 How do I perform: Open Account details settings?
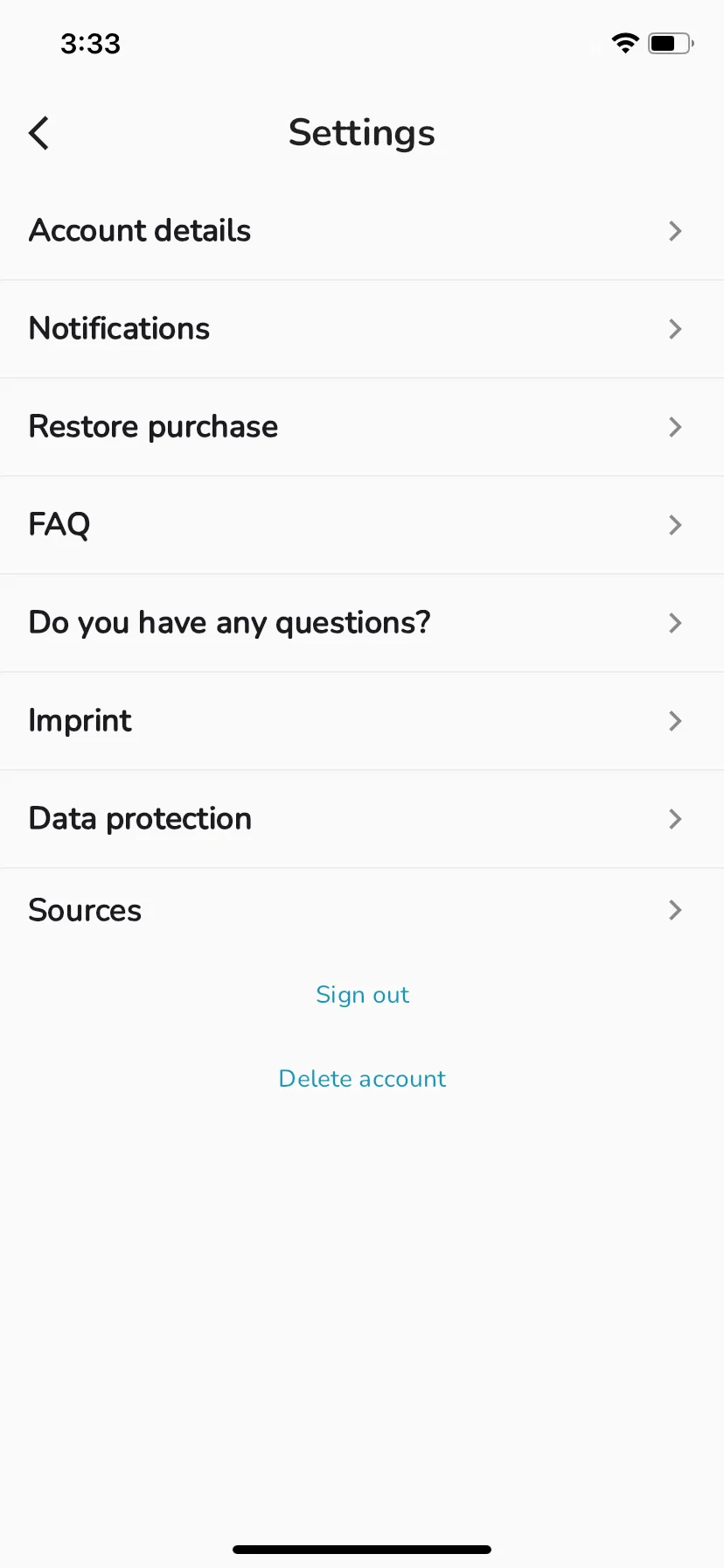click(x=362, y=231)
